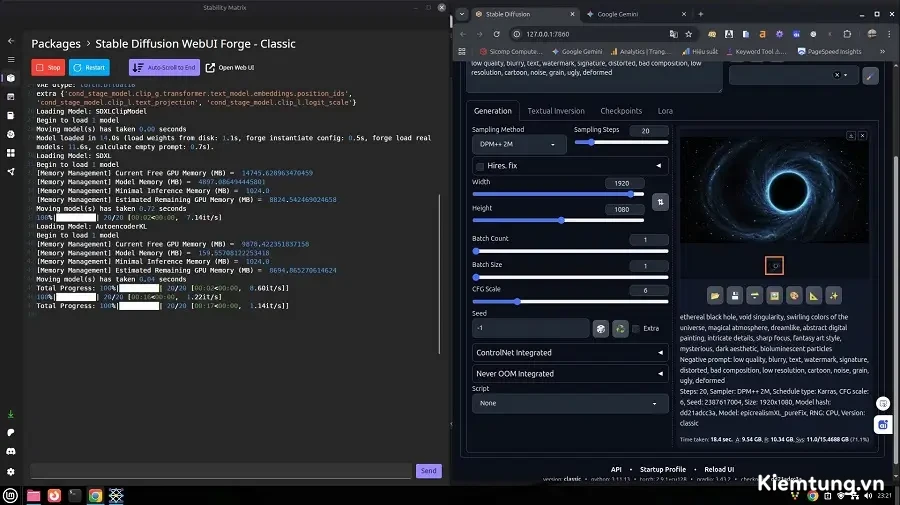Select the Generation tab

coord(492,111)
